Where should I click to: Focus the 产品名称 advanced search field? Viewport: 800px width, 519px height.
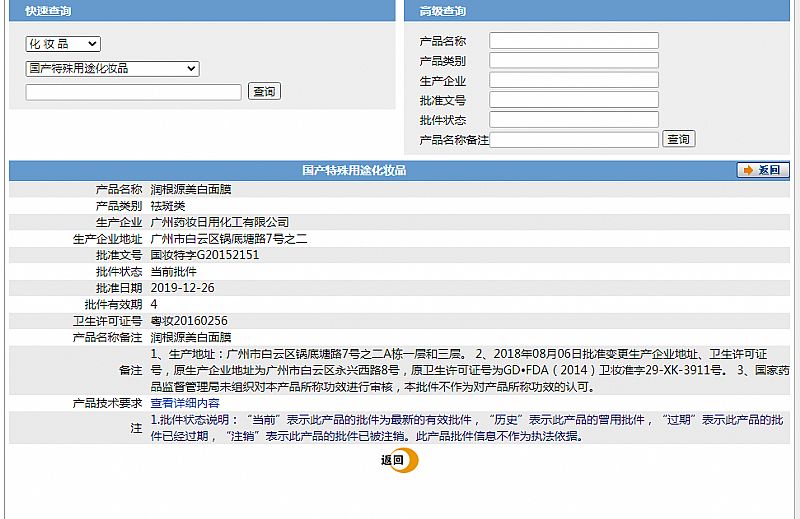(573, 41)
